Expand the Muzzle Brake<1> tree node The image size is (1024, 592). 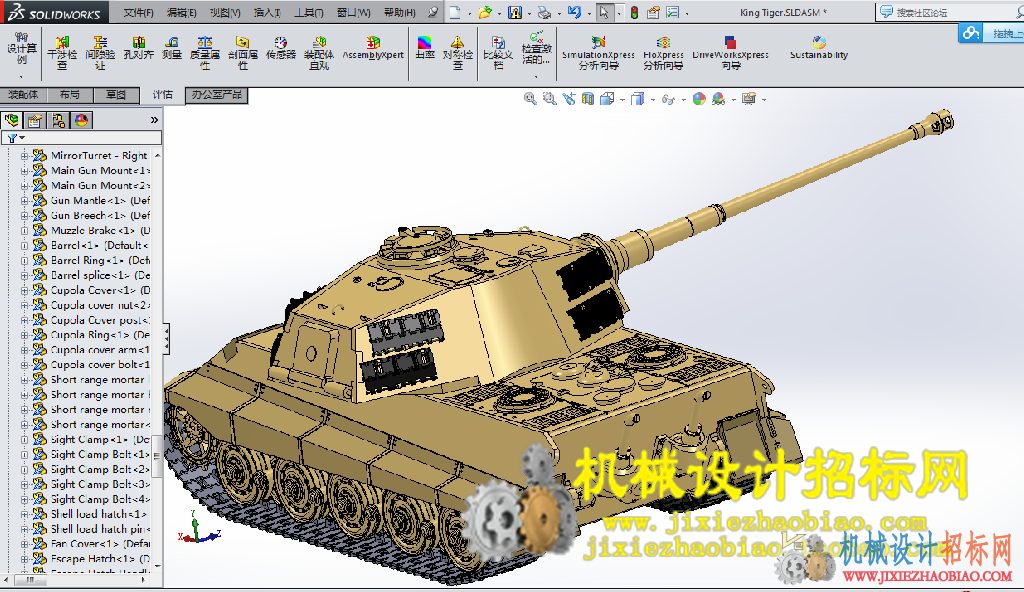(24, 231)
